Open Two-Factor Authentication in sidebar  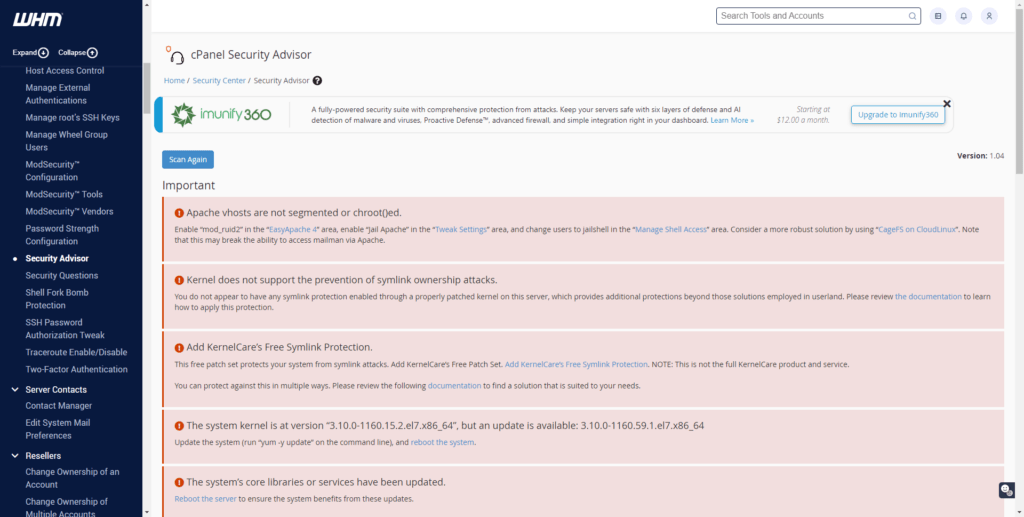(x=76, y=369)
